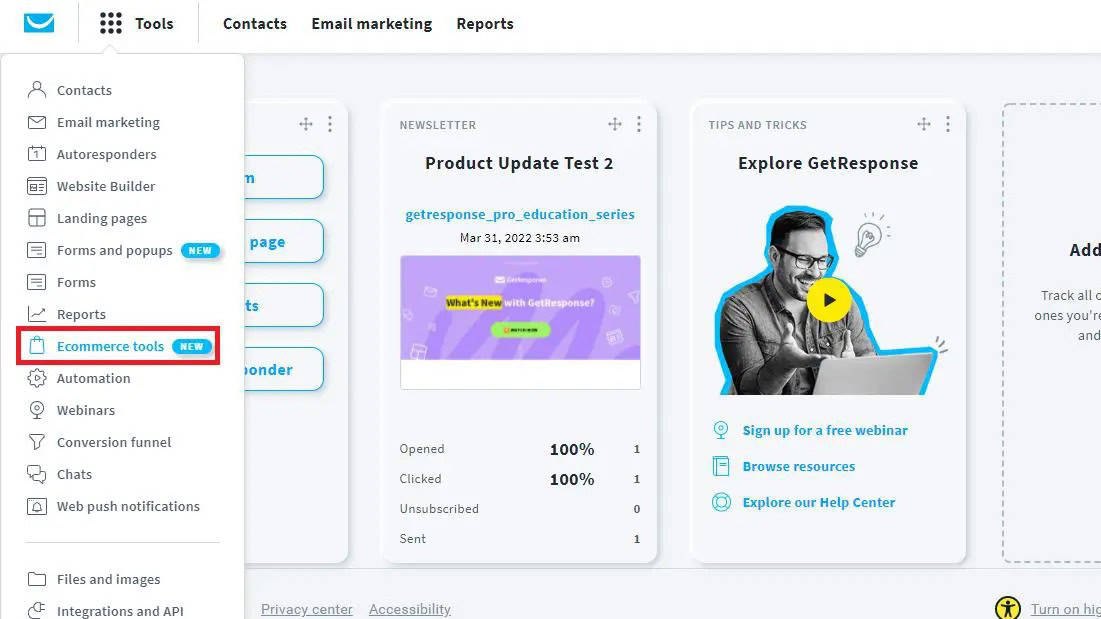This screenshot has width=1101, height=619.
Task: Open Tips and Tricks three-dot options menu
Action: [x=948, y=124]
